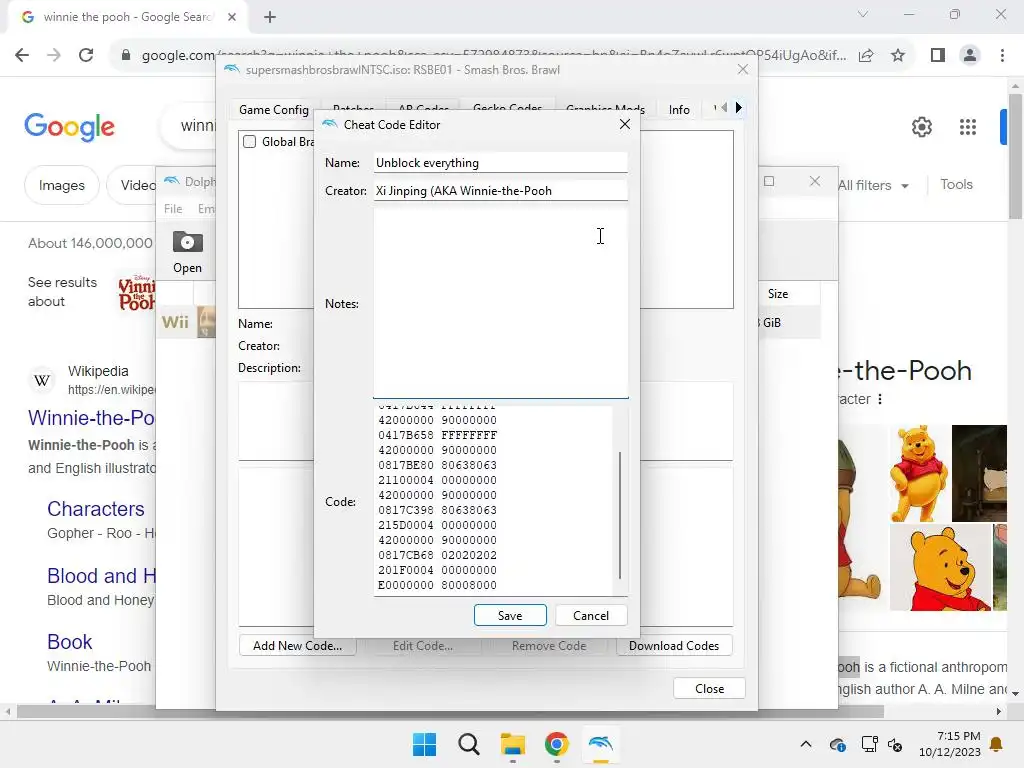Select the Images filter chip
The image size is (1024, 768).
click(x=61, y=185)
